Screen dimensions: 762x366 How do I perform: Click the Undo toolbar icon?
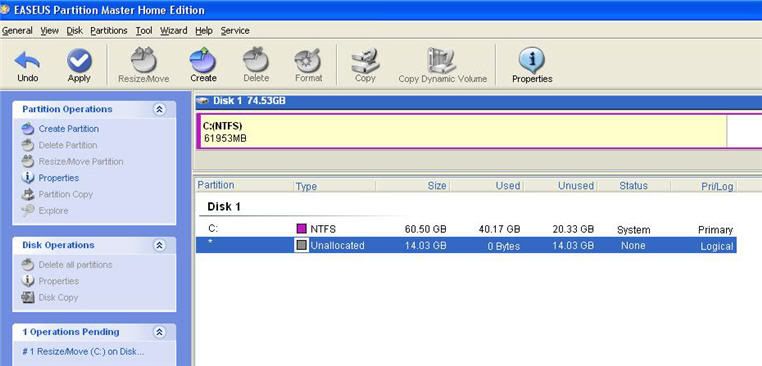pos(28,60)
